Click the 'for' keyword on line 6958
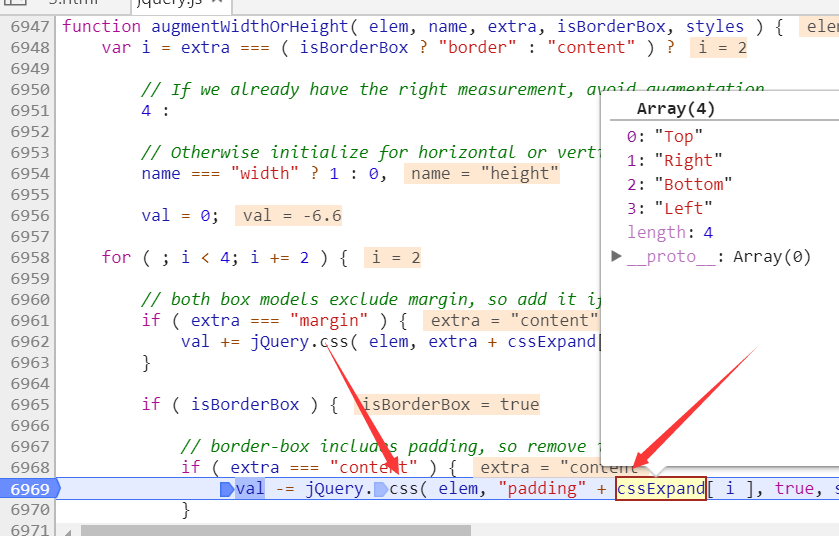Image resolution: width=839 pixels, height=536 pixels. (116, 258)
